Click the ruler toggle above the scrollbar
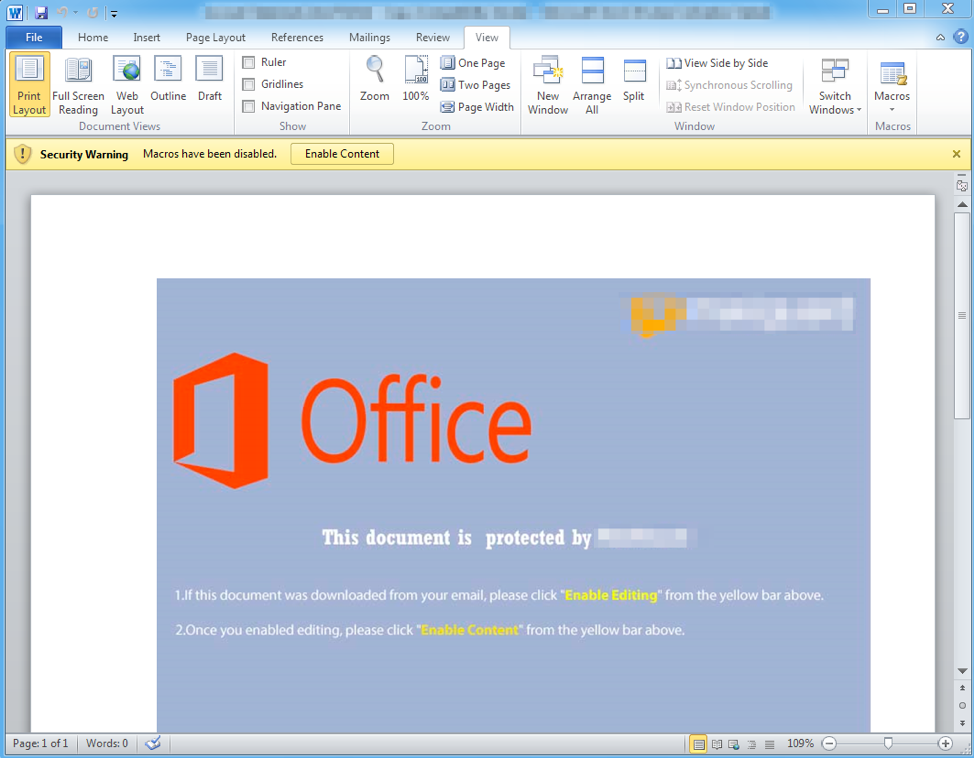The image size is (974, 758). click(962, 186)
